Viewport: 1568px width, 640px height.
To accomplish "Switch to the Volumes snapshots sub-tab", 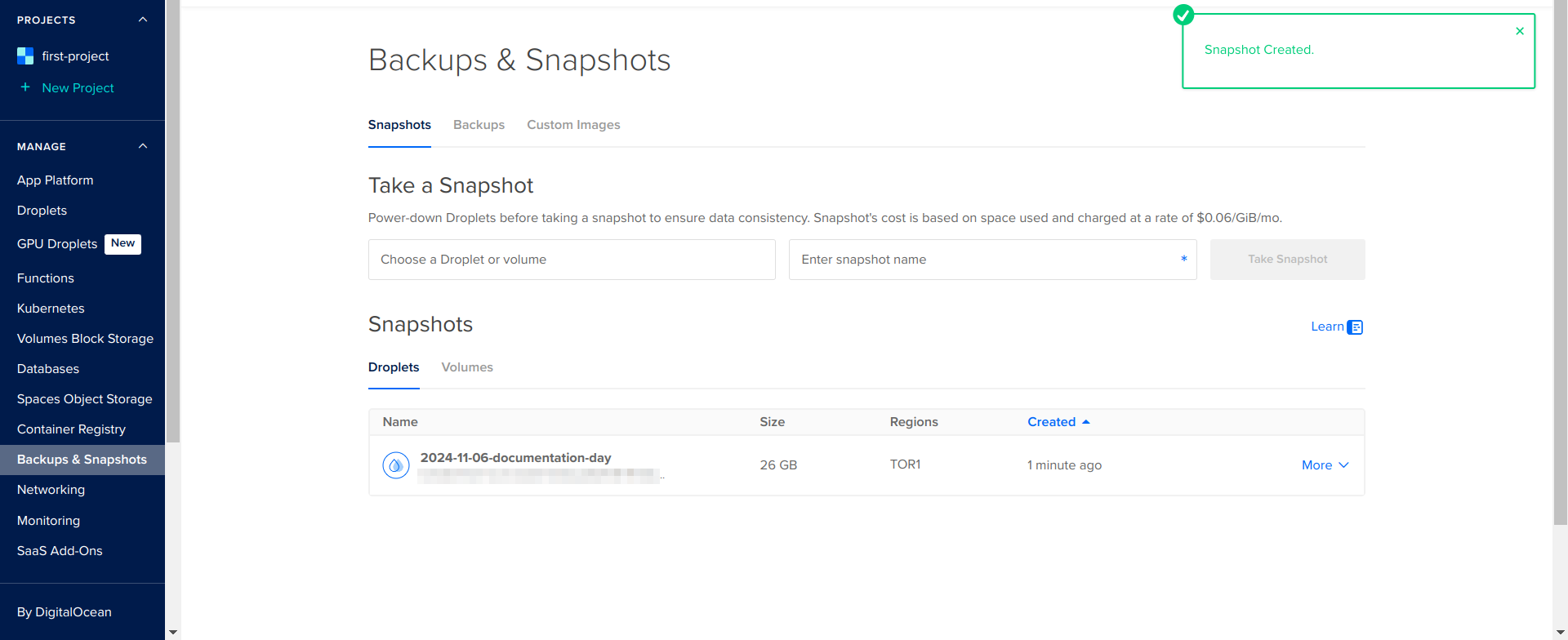I will tap(467, 367).
